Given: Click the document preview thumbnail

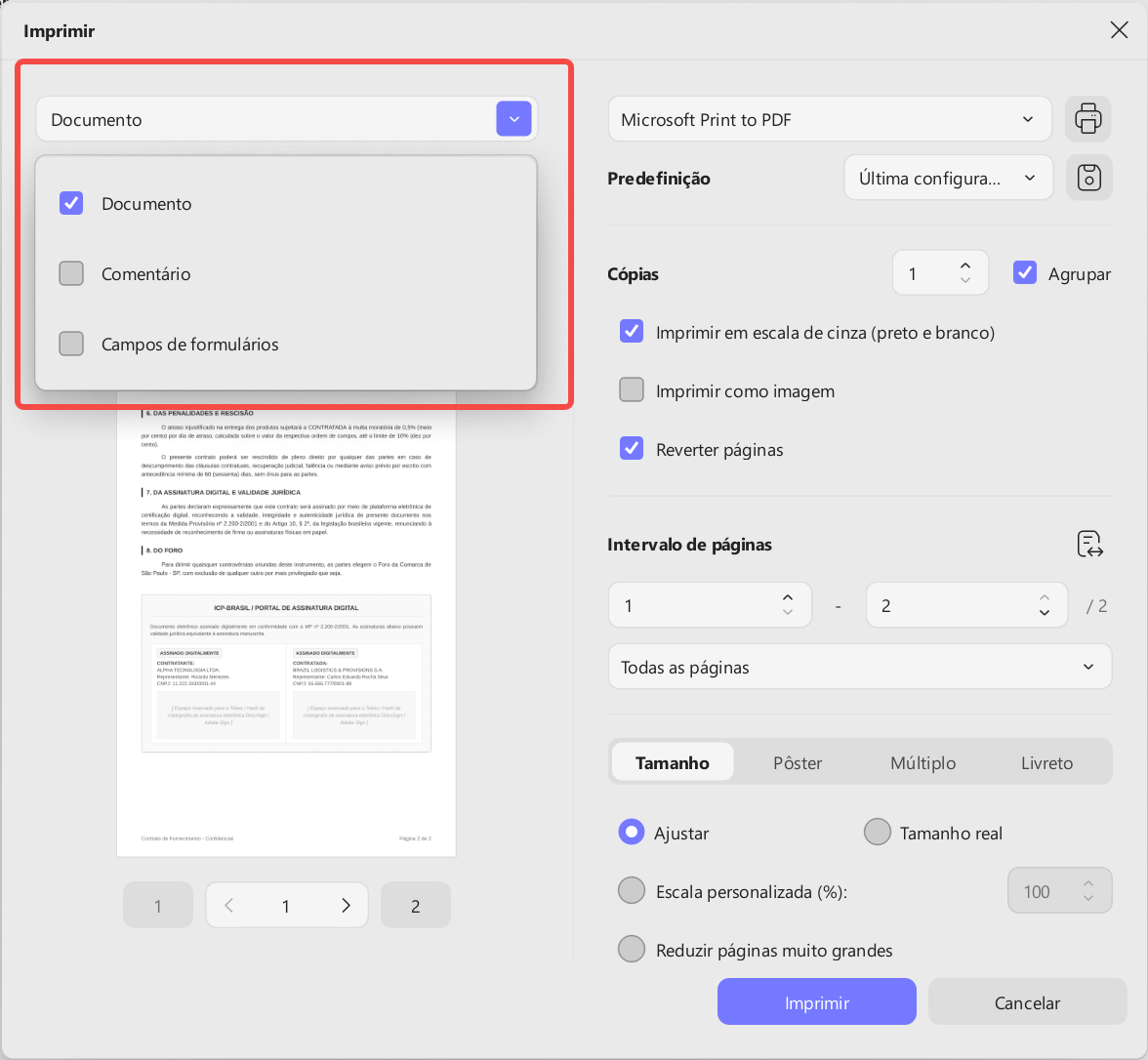Looking at the screenshot, I should [286, 624].
